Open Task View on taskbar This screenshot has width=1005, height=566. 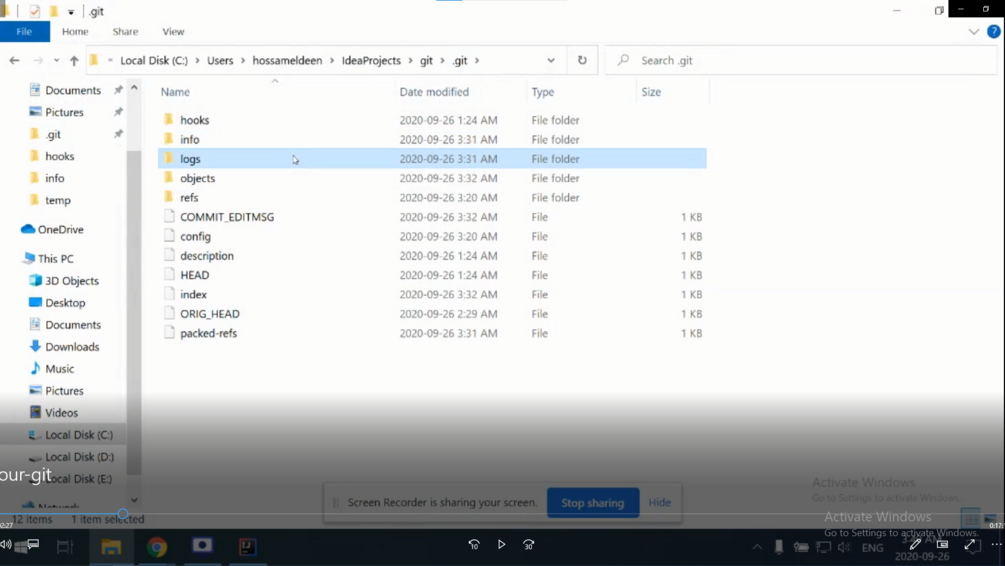click(65, 547)
